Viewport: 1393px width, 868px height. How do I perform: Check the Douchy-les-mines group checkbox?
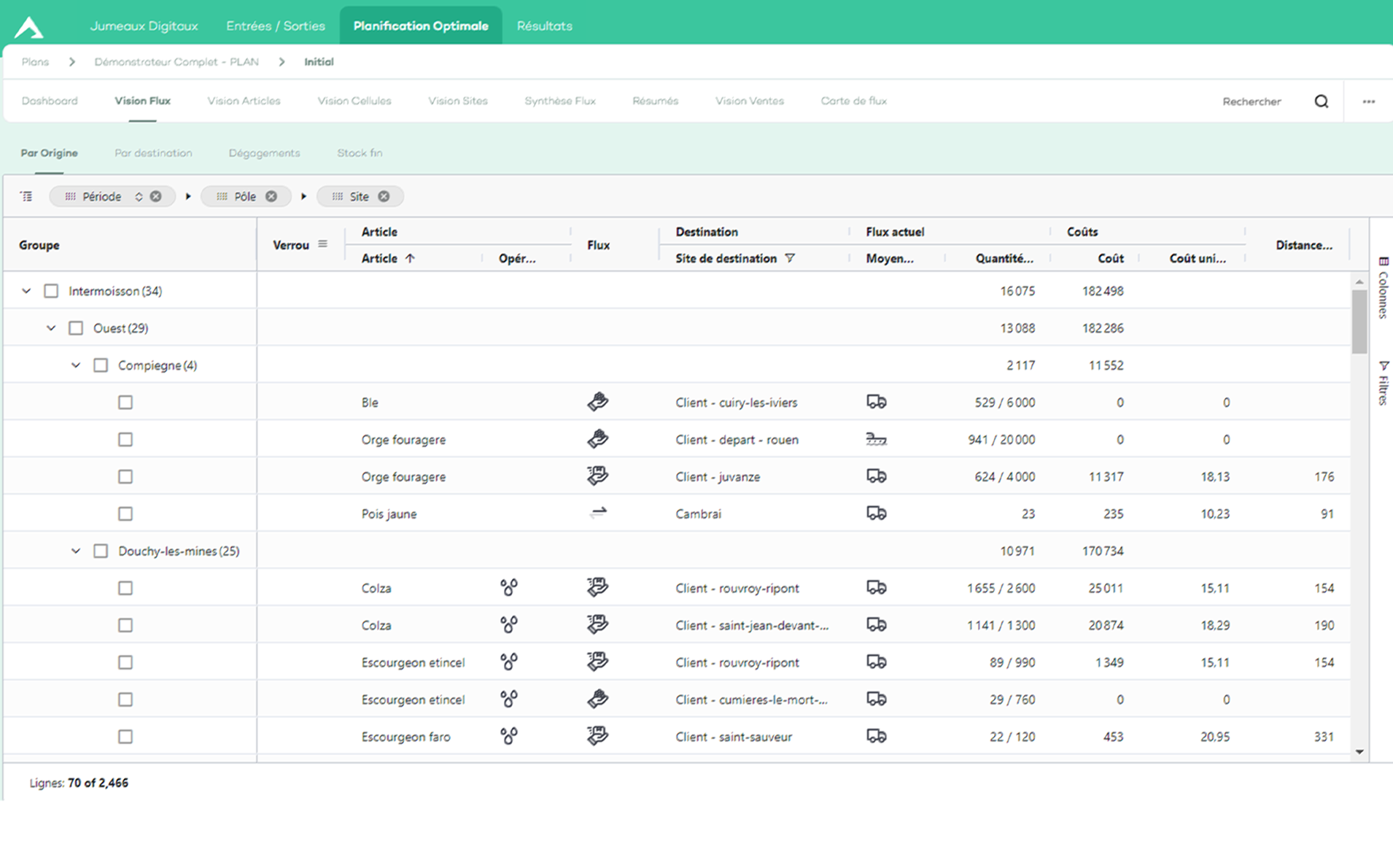point(101,551)
